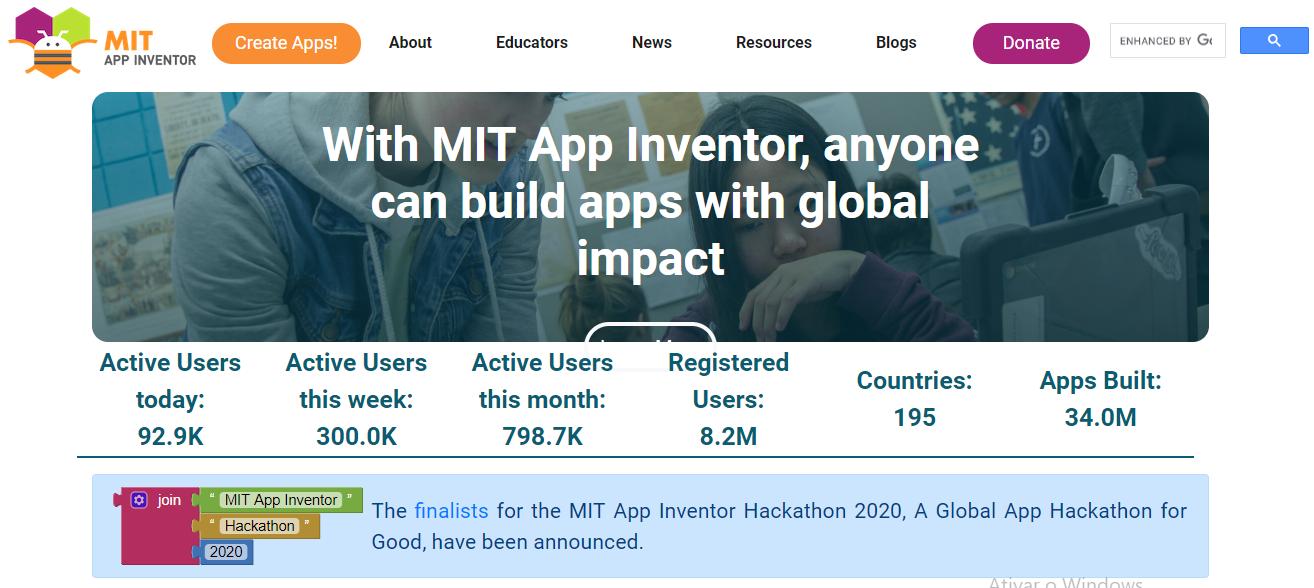Click the 34.0M apps built figure
Screen dimensions: 1314x588
(x=1101, y=417)
